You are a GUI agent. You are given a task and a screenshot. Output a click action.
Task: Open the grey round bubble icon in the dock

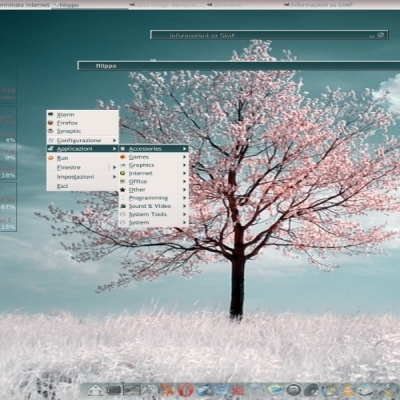(294, 390)
